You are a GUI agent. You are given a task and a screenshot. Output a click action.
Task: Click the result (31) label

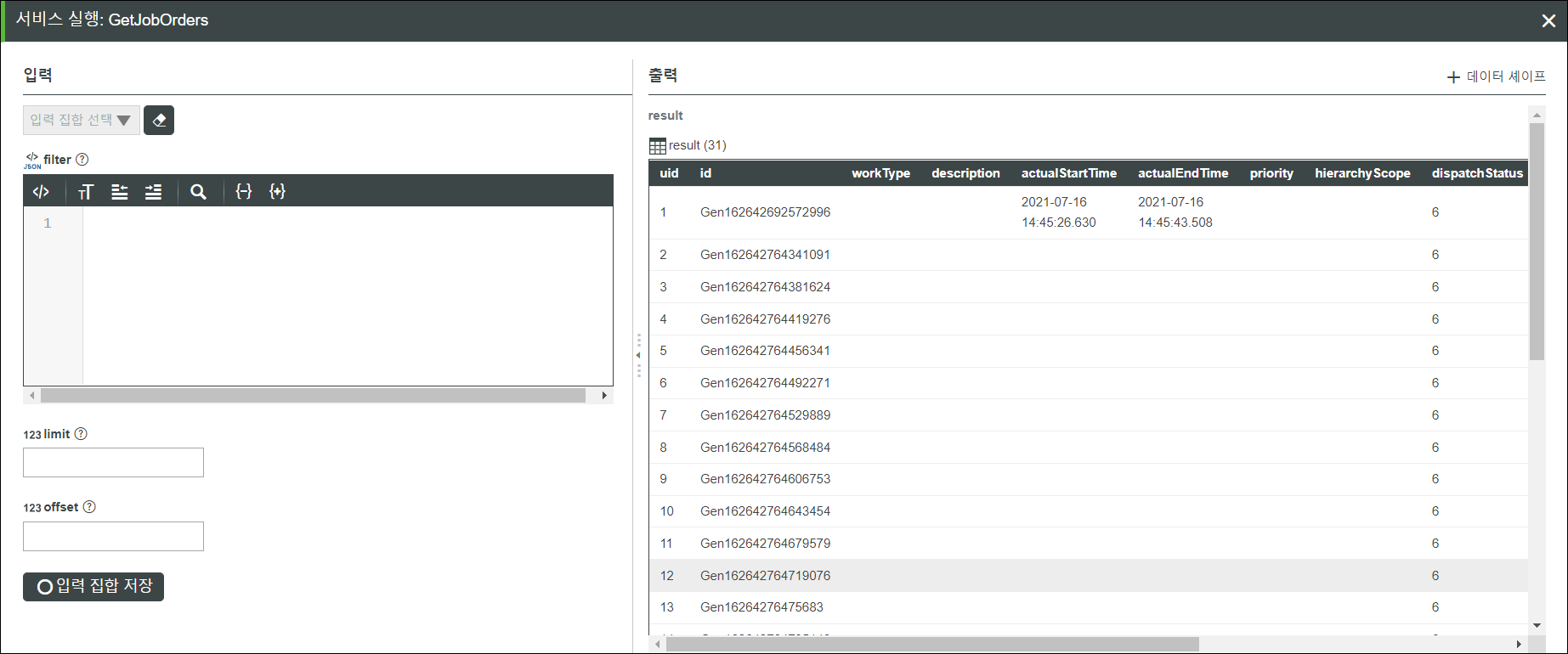(698, 145)
